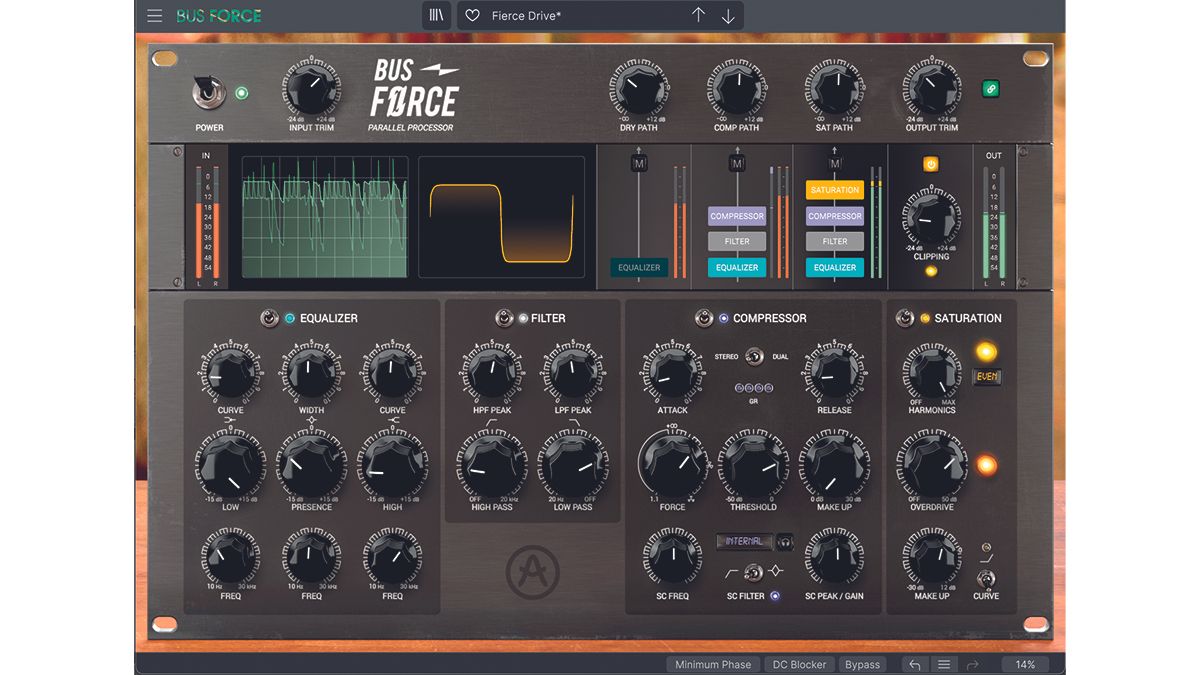Click the FREQ knob below PRESENCE
Image resolution: width=1200 pixels, height=675 pixels.
tap(311, 558)
